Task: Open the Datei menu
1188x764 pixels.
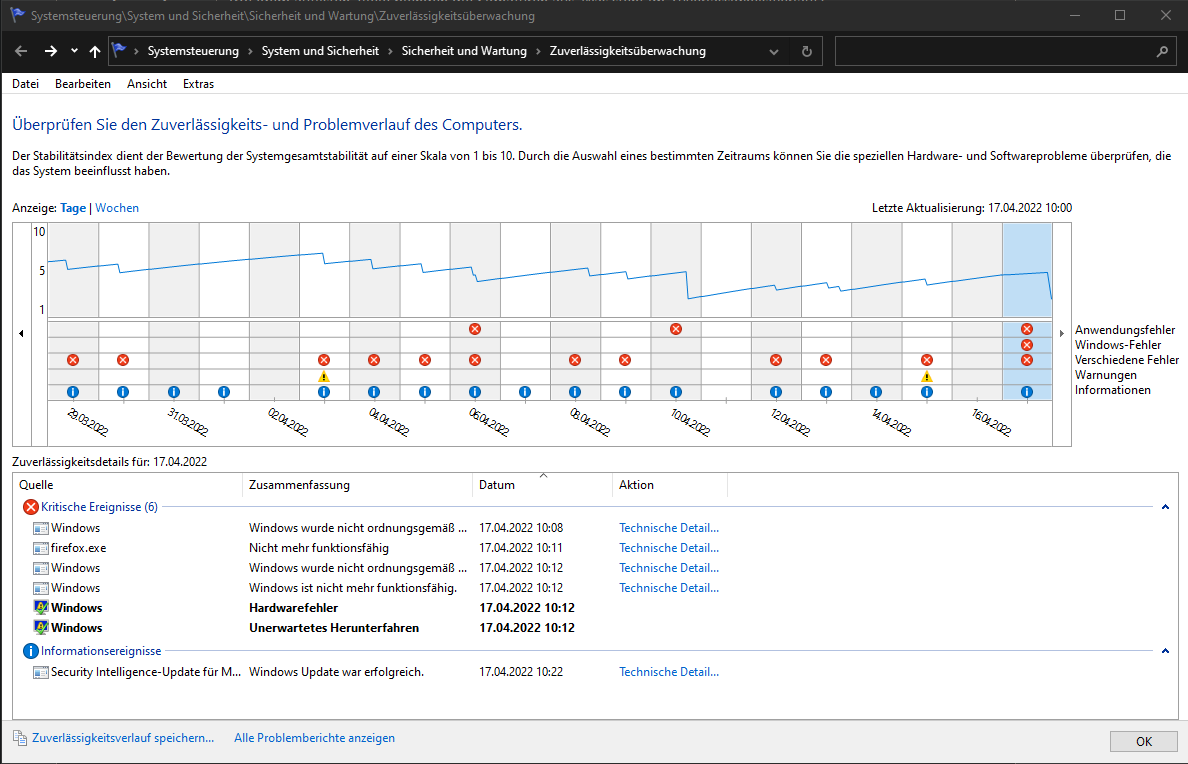Action: point(26,84)
